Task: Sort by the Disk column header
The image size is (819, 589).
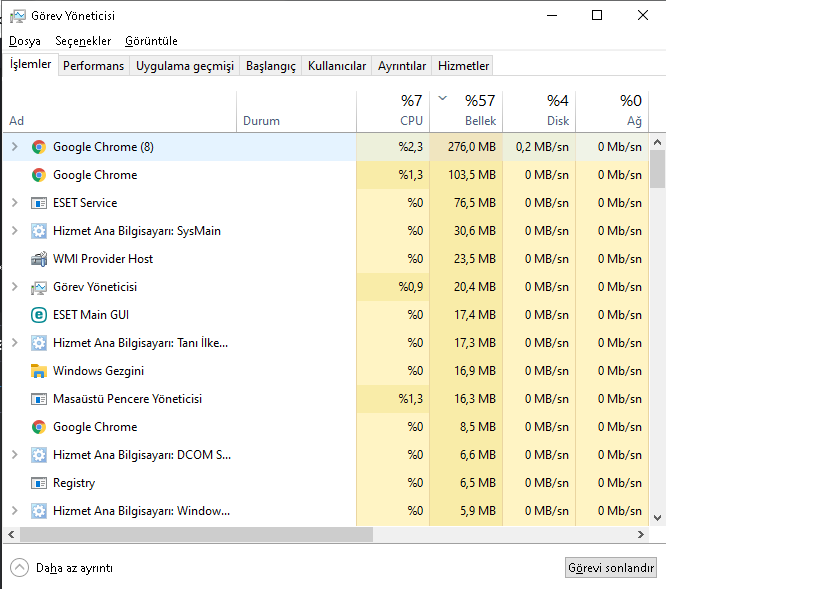Action: click(539, 111)
